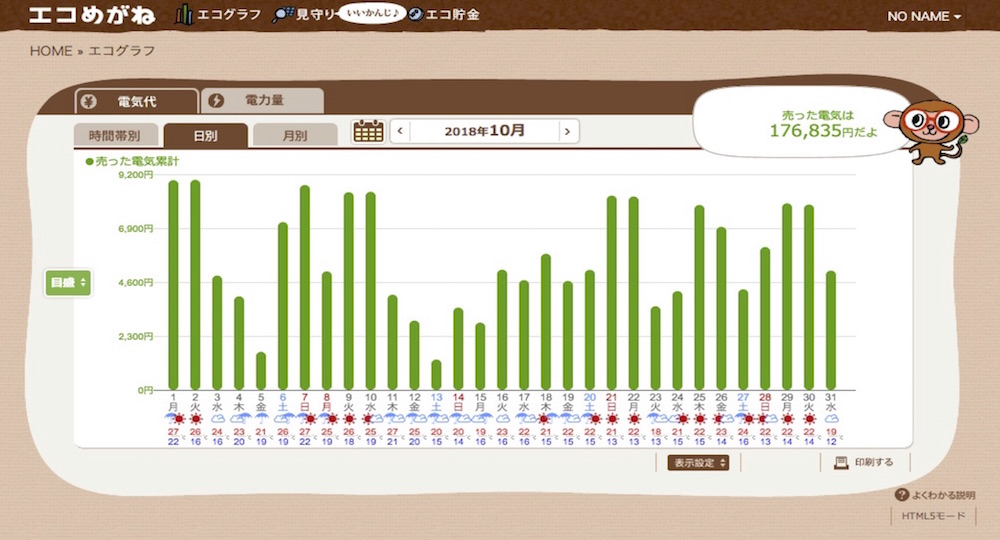
Task: Select the 時間帯別 tab
Action: tap(114, 136)
